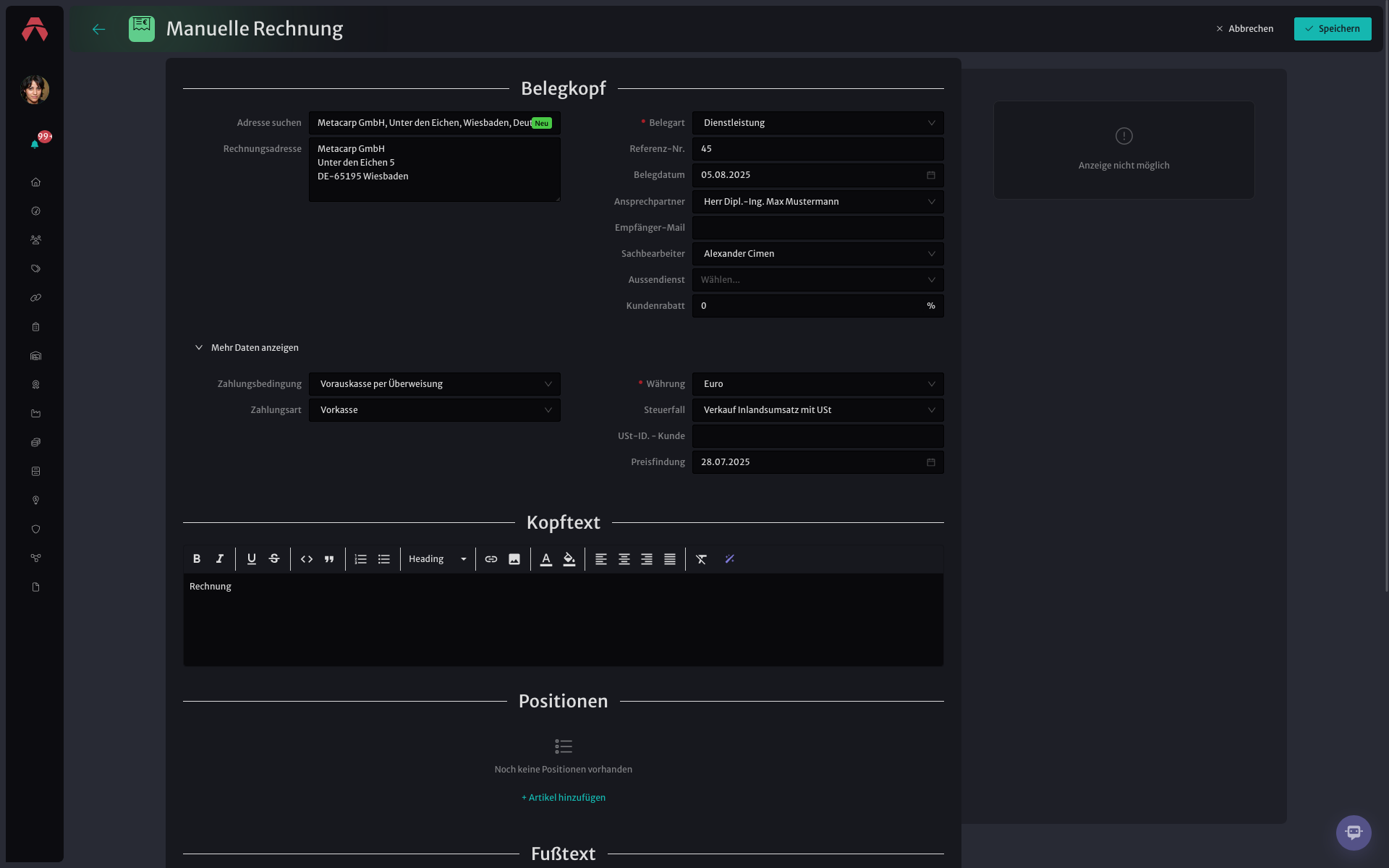Image resolution: width=1389 pixels, height=868 pixels.
Task: Click the Empfänger-Mail input field
Action: [817, 228]
